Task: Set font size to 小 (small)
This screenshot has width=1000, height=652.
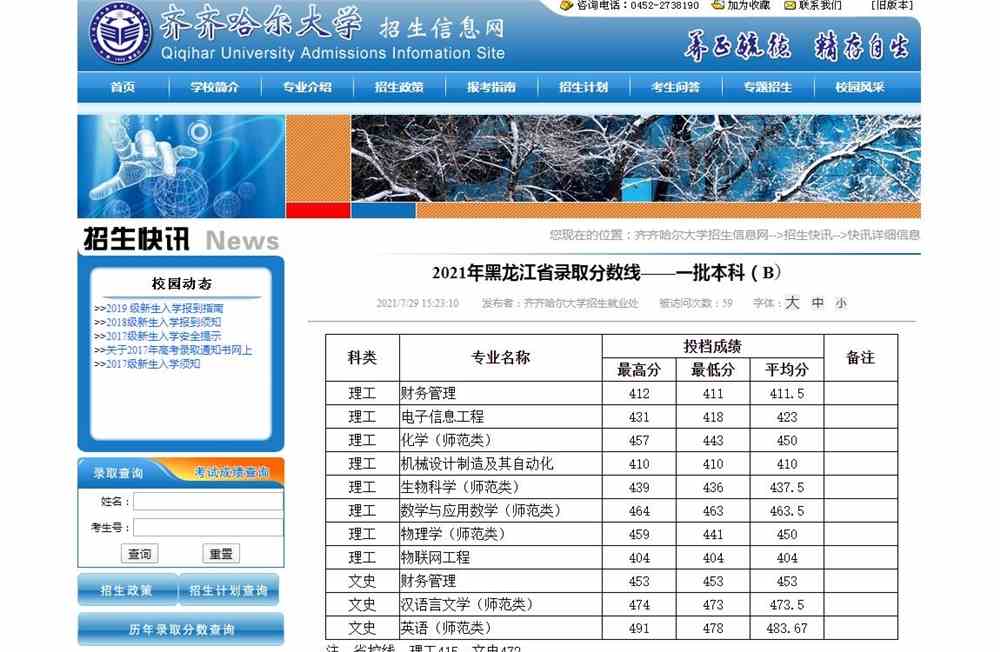Action: pyautogui.click(x=841, y=304)
